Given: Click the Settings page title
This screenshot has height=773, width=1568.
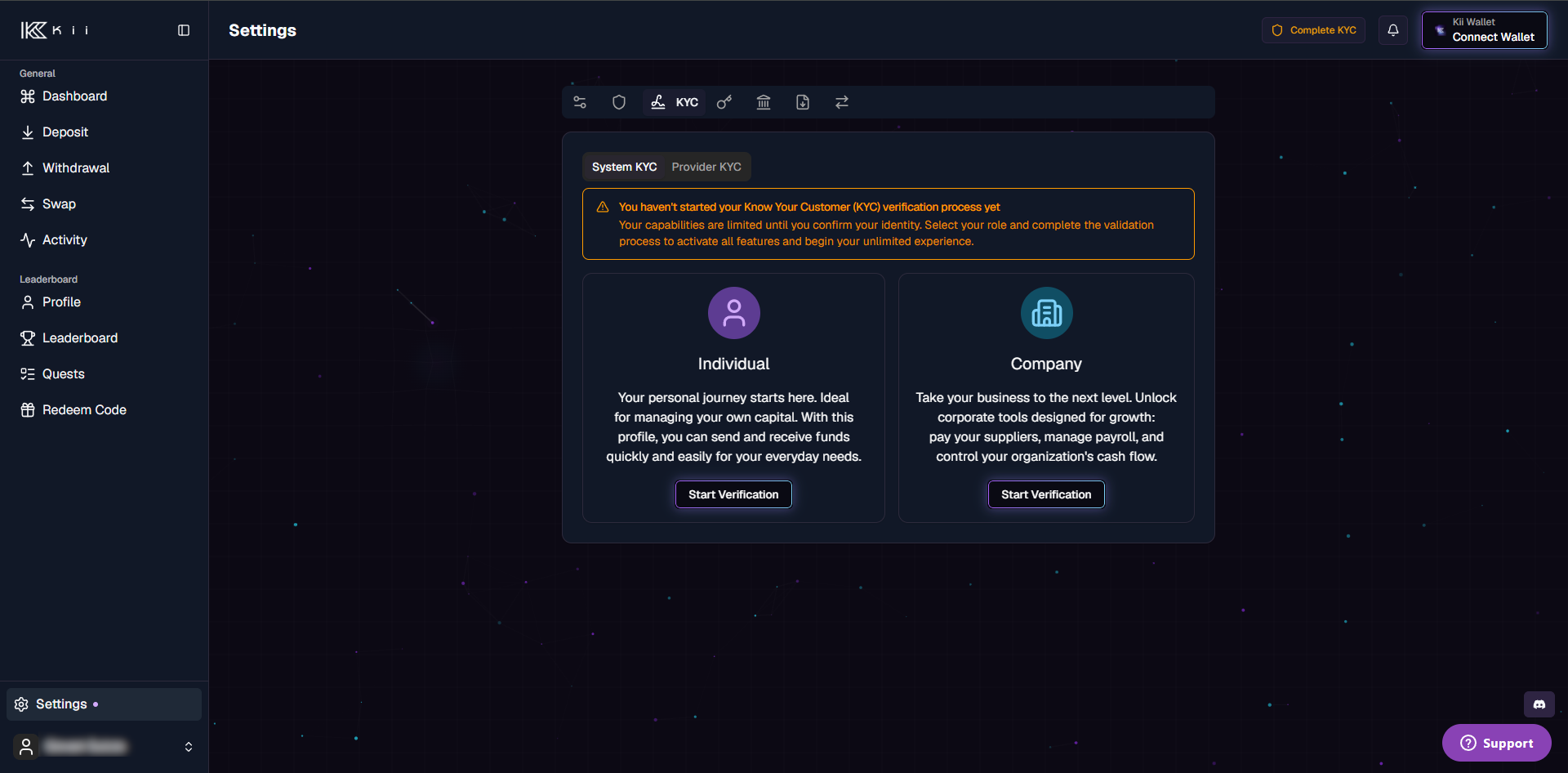Looking at the screenshot, I should click(x=263, y=30).
